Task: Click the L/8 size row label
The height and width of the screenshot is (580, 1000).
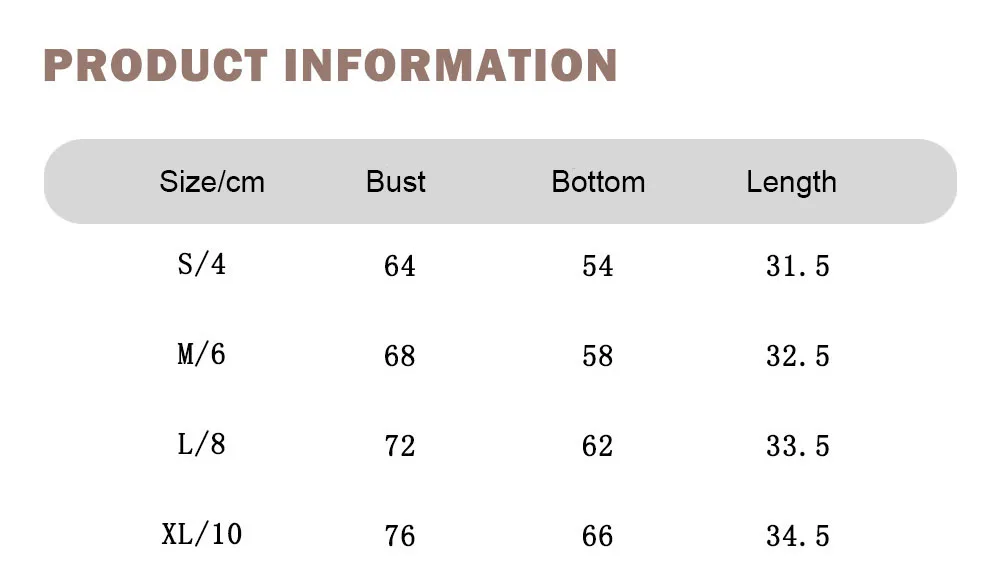Action: [x=202, y=445]
